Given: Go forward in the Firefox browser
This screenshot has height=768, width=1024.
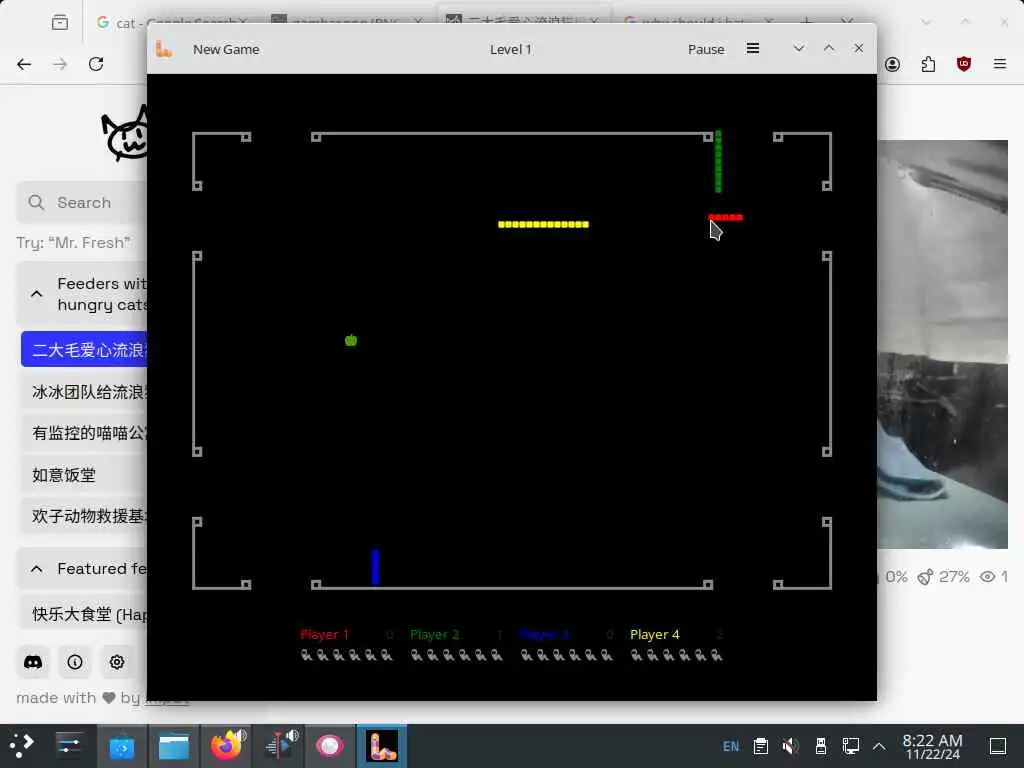Looking at the screenshot, I should 60,64.
